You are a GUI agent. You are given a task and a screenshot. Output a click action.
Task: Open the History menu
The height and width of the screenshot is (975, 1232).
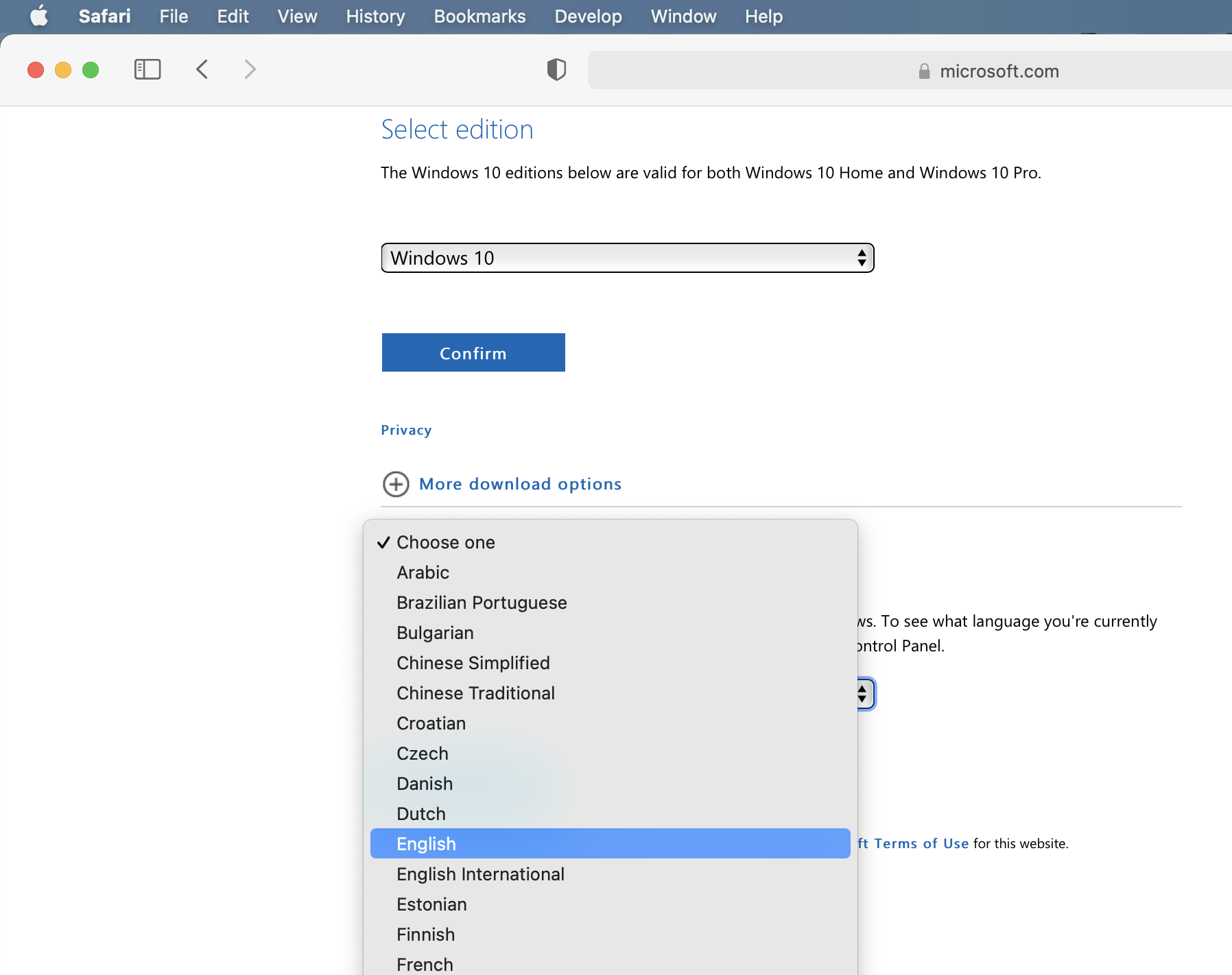coord(375,16)
